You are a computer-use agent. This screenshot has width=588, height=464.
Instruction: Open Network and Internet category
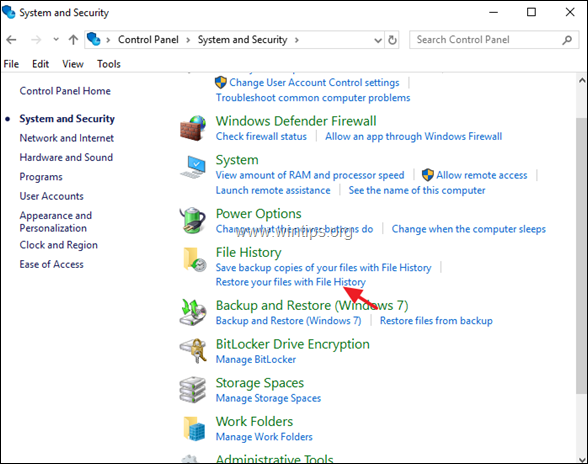[67, 138]
